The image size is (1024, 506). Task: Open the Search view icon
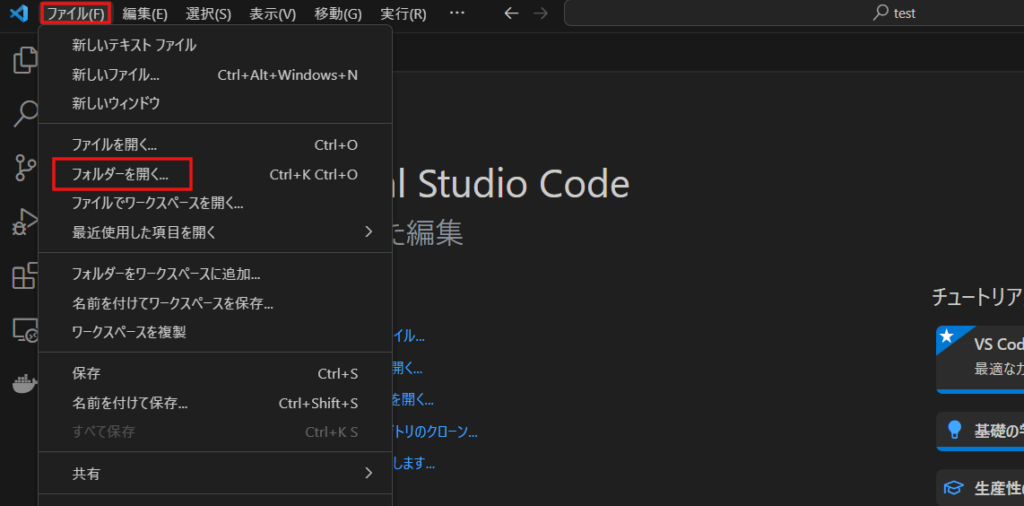[x=24, y=114]
